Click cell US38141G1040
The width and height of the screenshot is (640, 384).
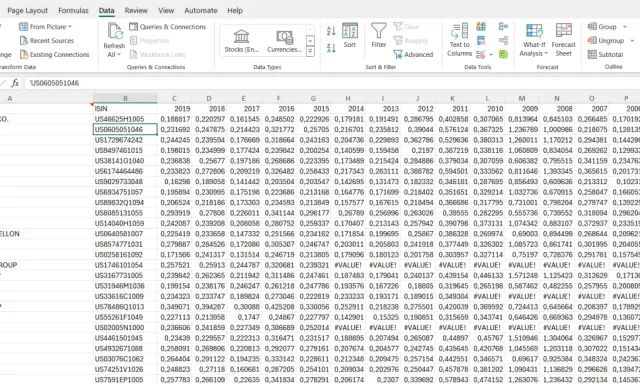(125, 161)
